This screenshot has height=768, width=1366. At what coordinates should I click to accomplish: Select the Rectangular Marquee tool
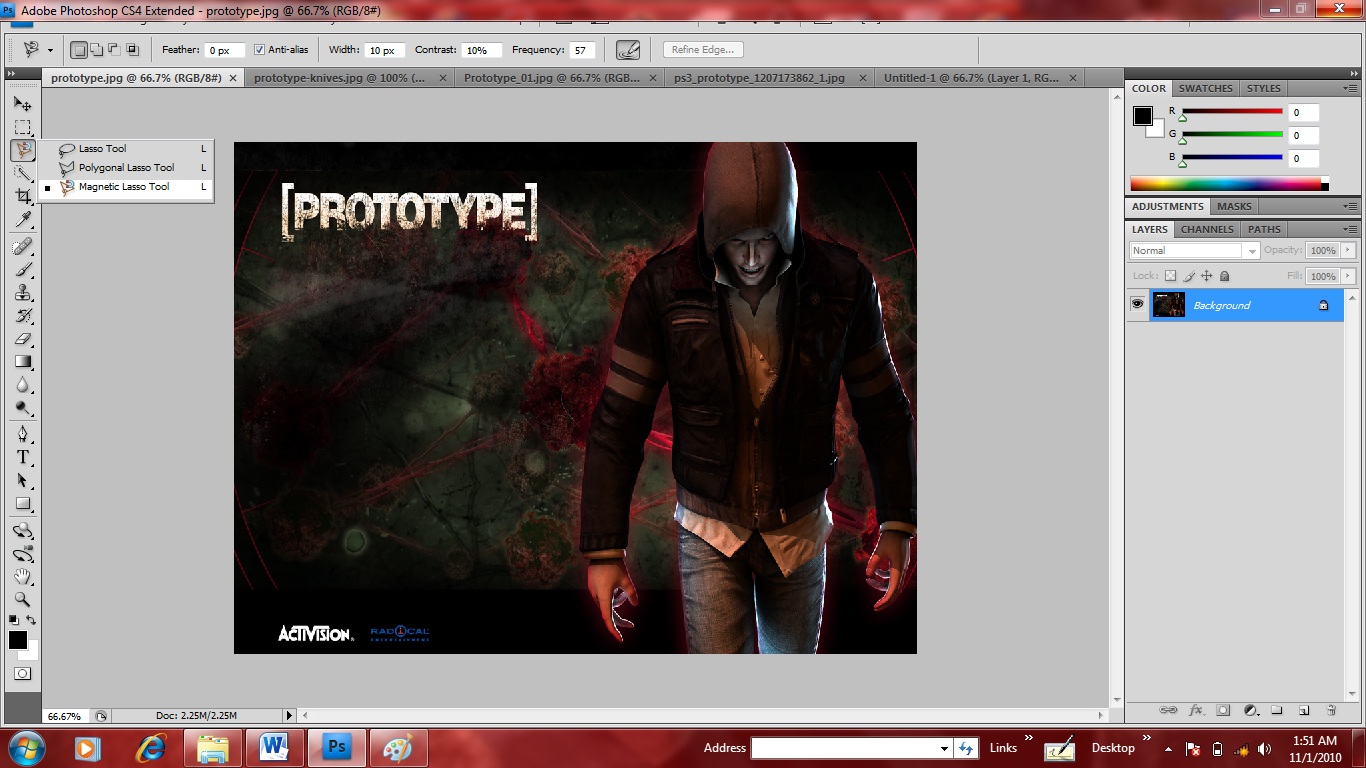point(22,127)
